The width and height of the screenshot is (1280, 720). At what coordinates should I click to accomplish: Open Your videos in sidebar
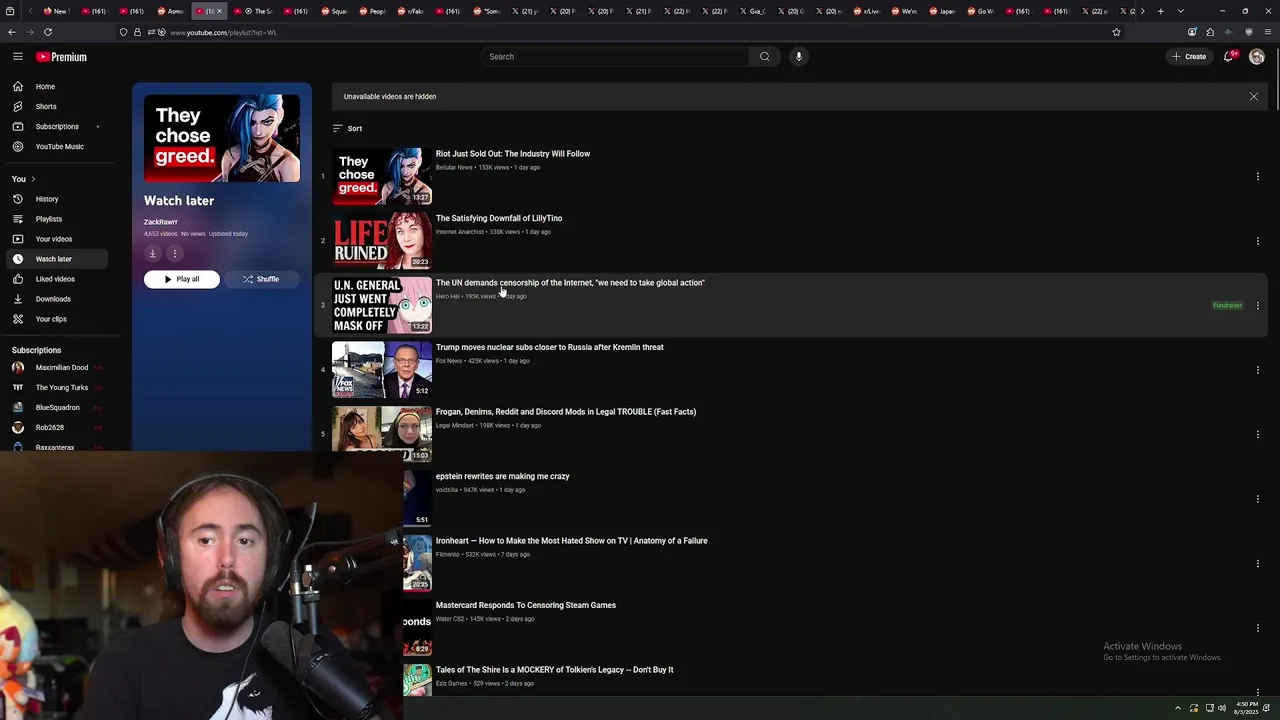pos(55,239)
